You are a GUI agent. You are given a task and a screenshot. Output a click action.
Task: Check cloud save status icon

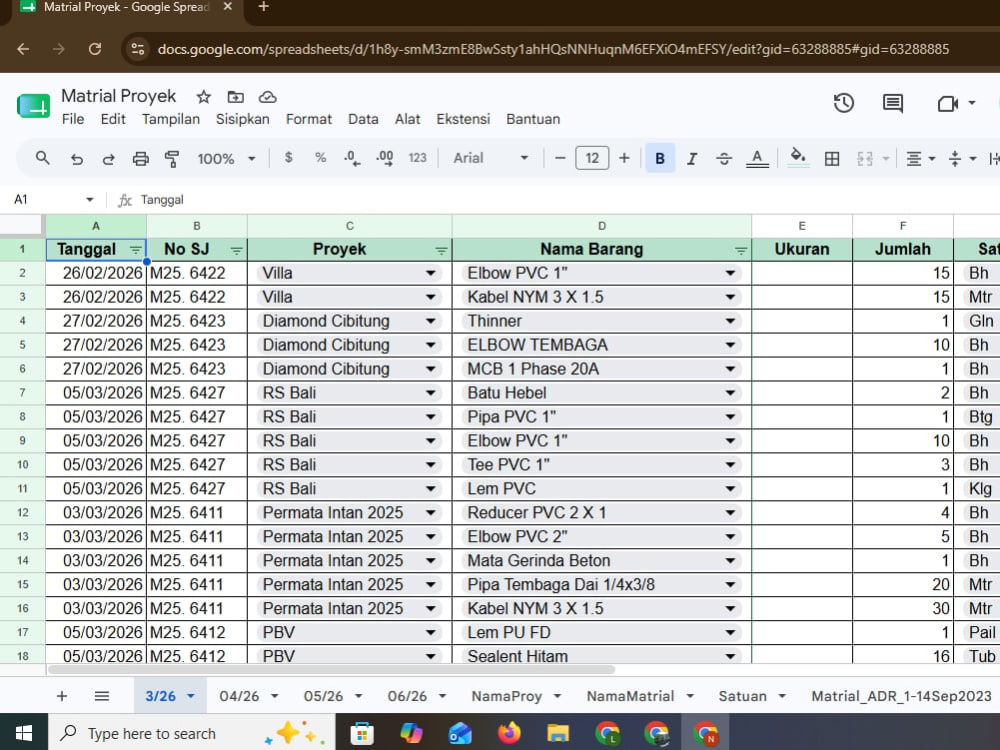point(267,97)
